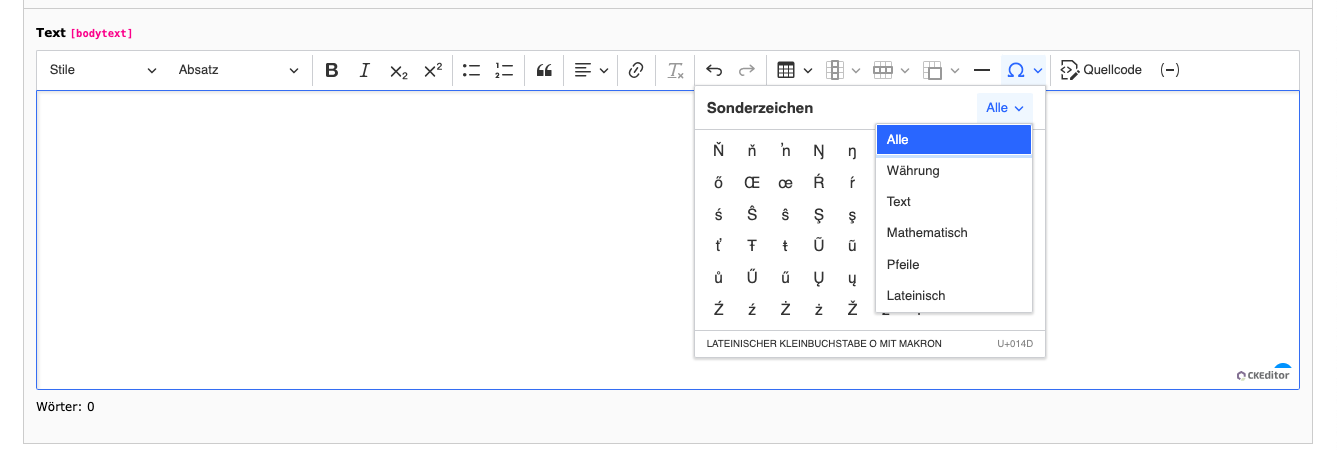Select Pfeile category option

pyautogui.click(x=954, y=265)
